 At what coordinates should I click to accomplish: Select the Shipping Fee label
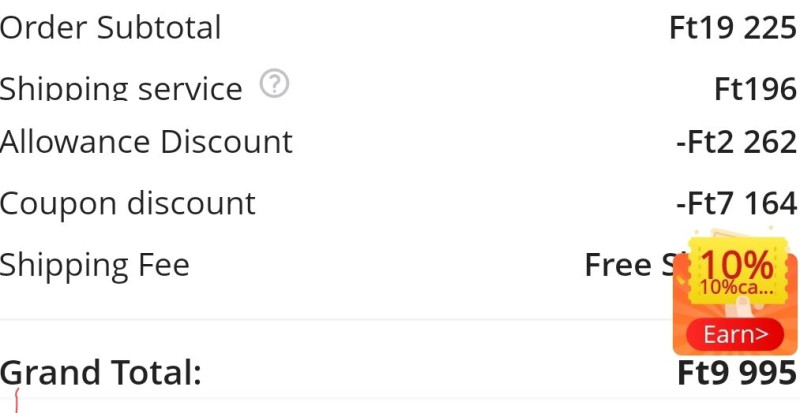(95, 265)
